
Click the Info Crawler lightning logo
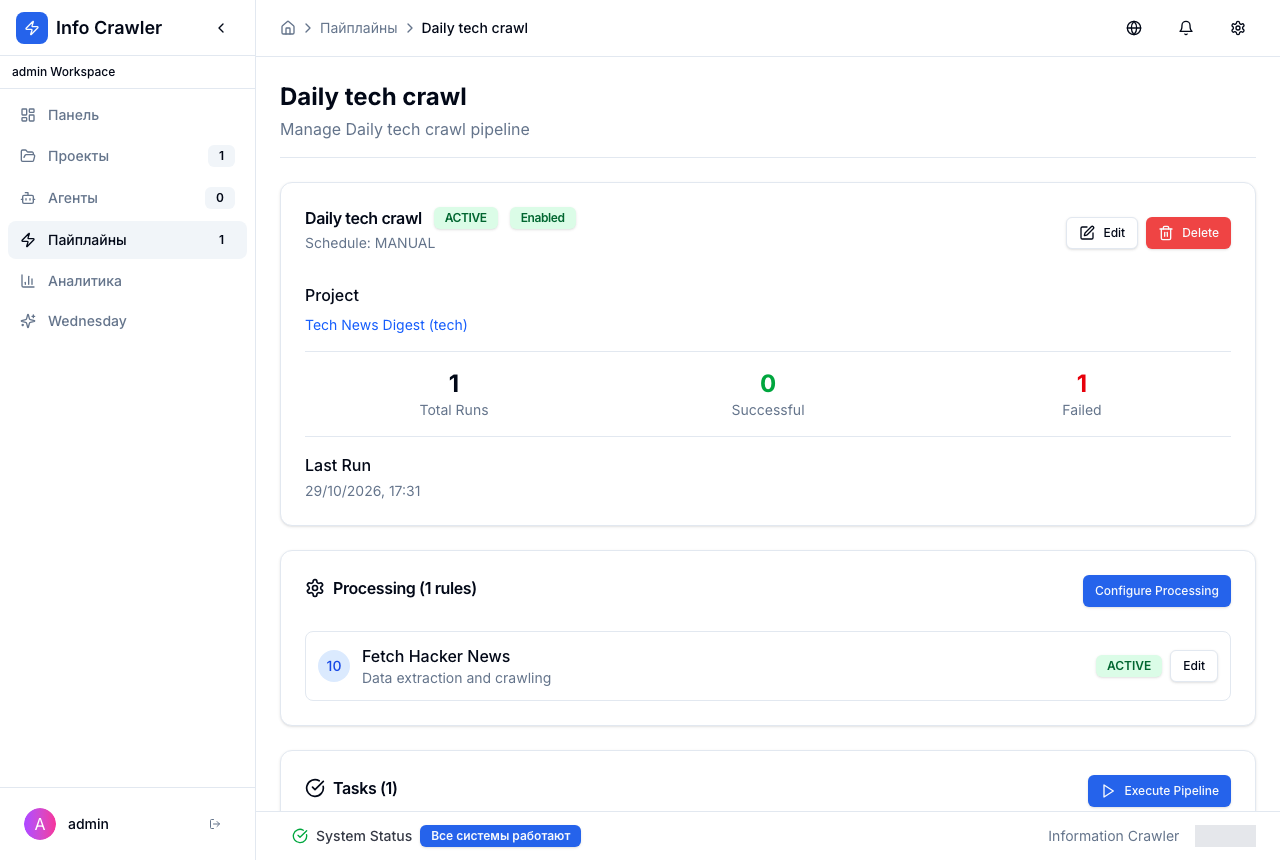click(32, 28)
